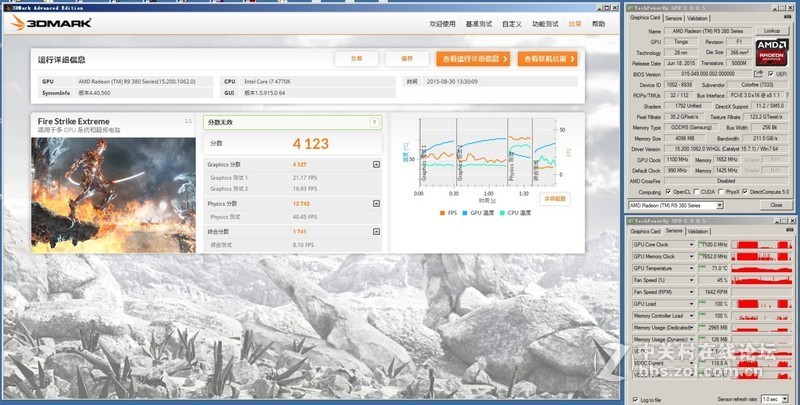Image resolution: width=800 pixels, height=405 pixels.
Task: Click the Graphics score value 4 327
Action: pos(299,164)
